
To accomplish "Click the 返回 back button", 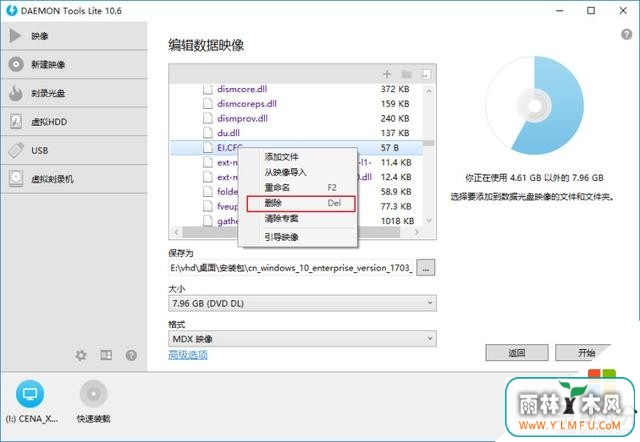I will click(x=517, y=353).
